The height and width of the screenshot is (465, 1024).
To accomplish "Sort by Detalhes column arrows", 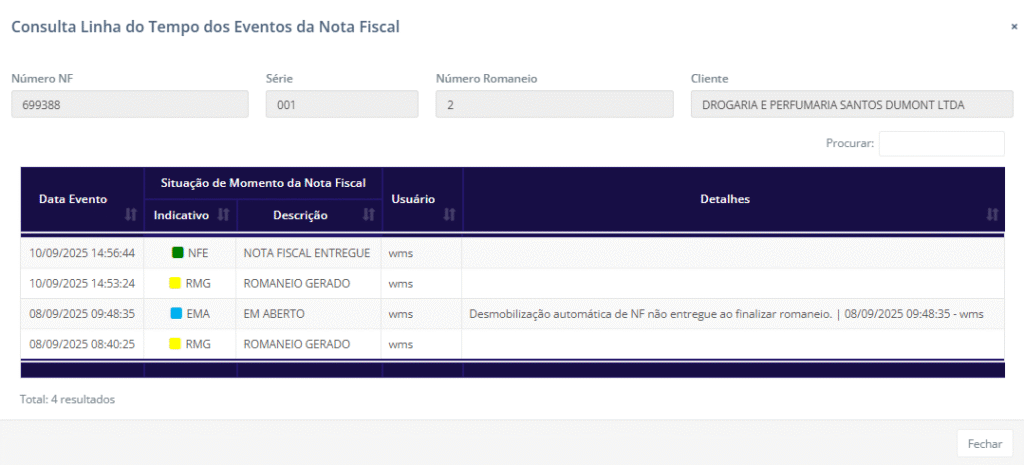I will click(991, 215).
